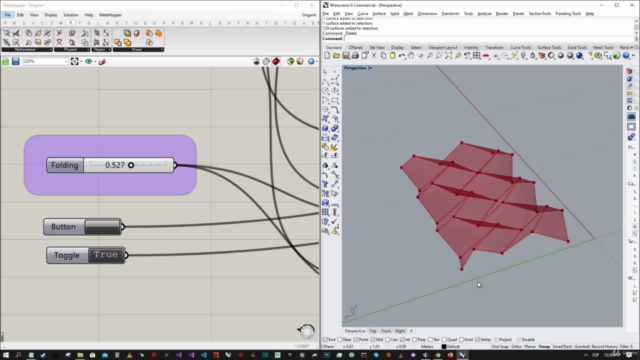
Task: Click the Undo arrow icon in Rhino
Action: pos(402,56)
